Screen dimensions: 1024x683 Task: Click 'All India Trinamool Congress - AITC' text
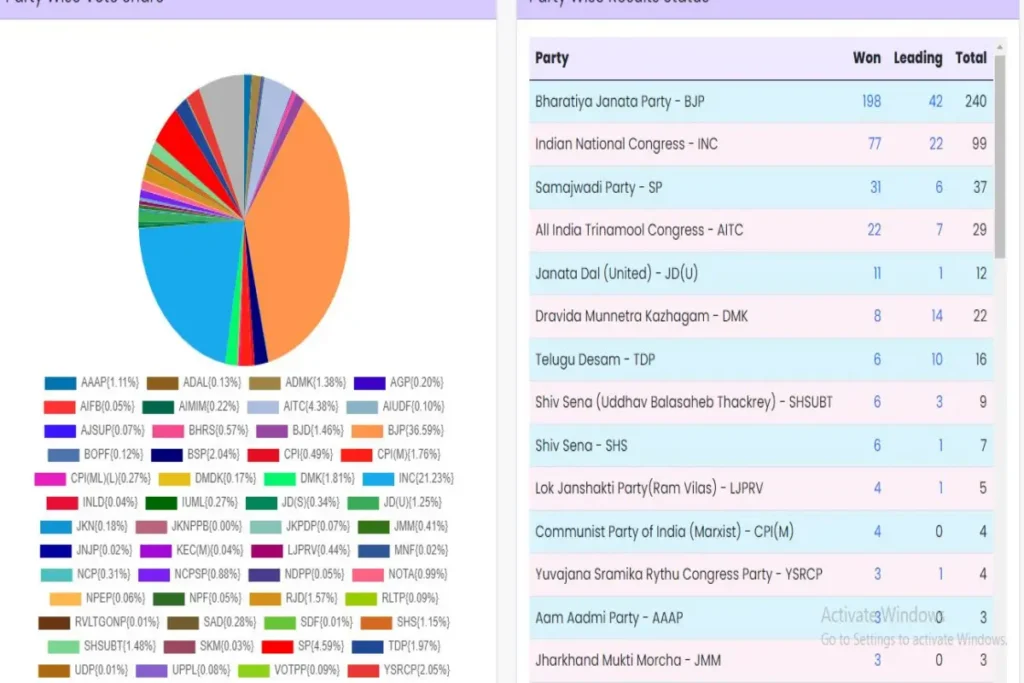tap(639, 230)
